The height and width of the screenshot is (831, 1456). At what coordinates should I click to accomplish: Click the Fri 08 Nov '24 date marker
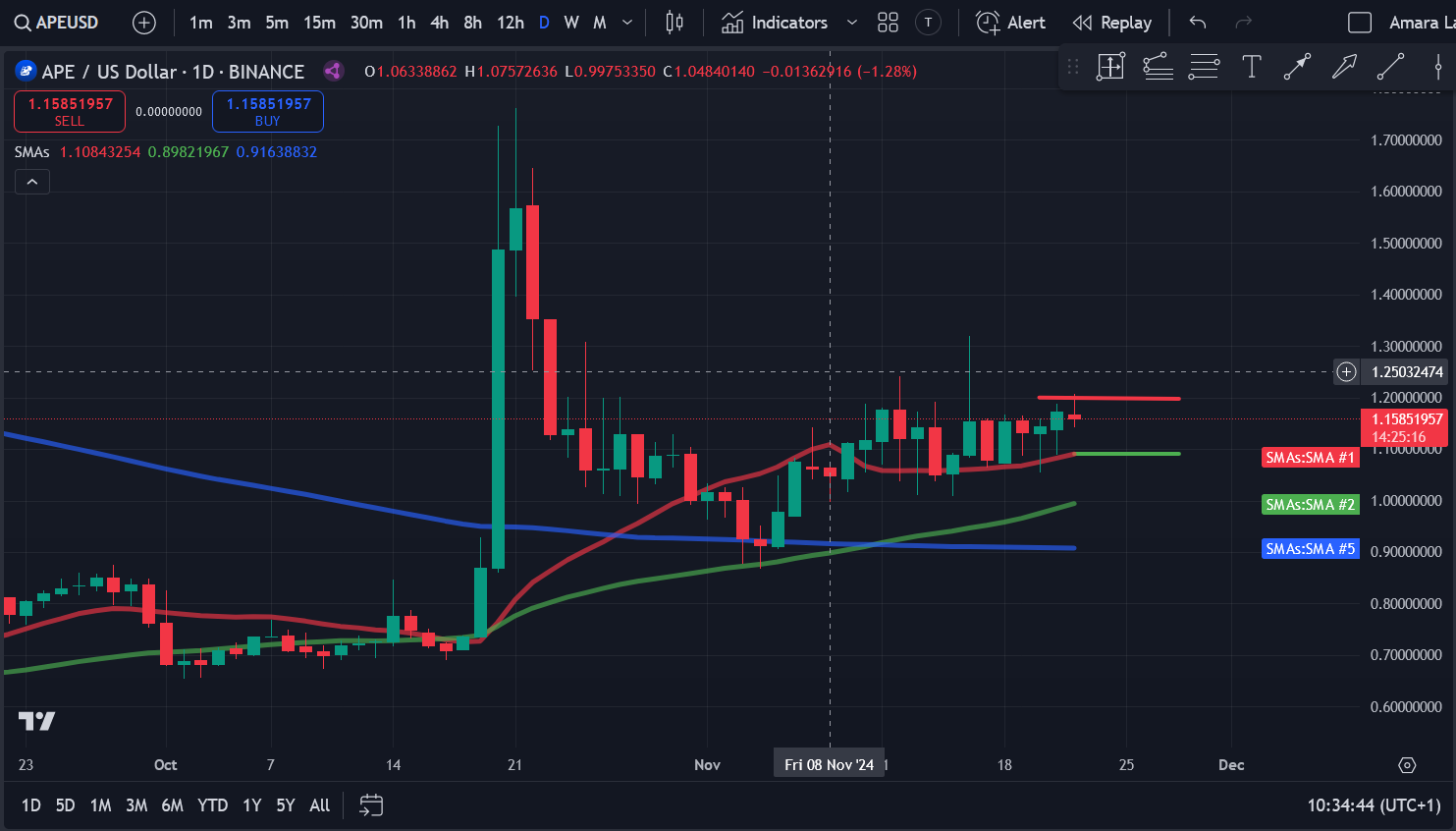point(829,764)
